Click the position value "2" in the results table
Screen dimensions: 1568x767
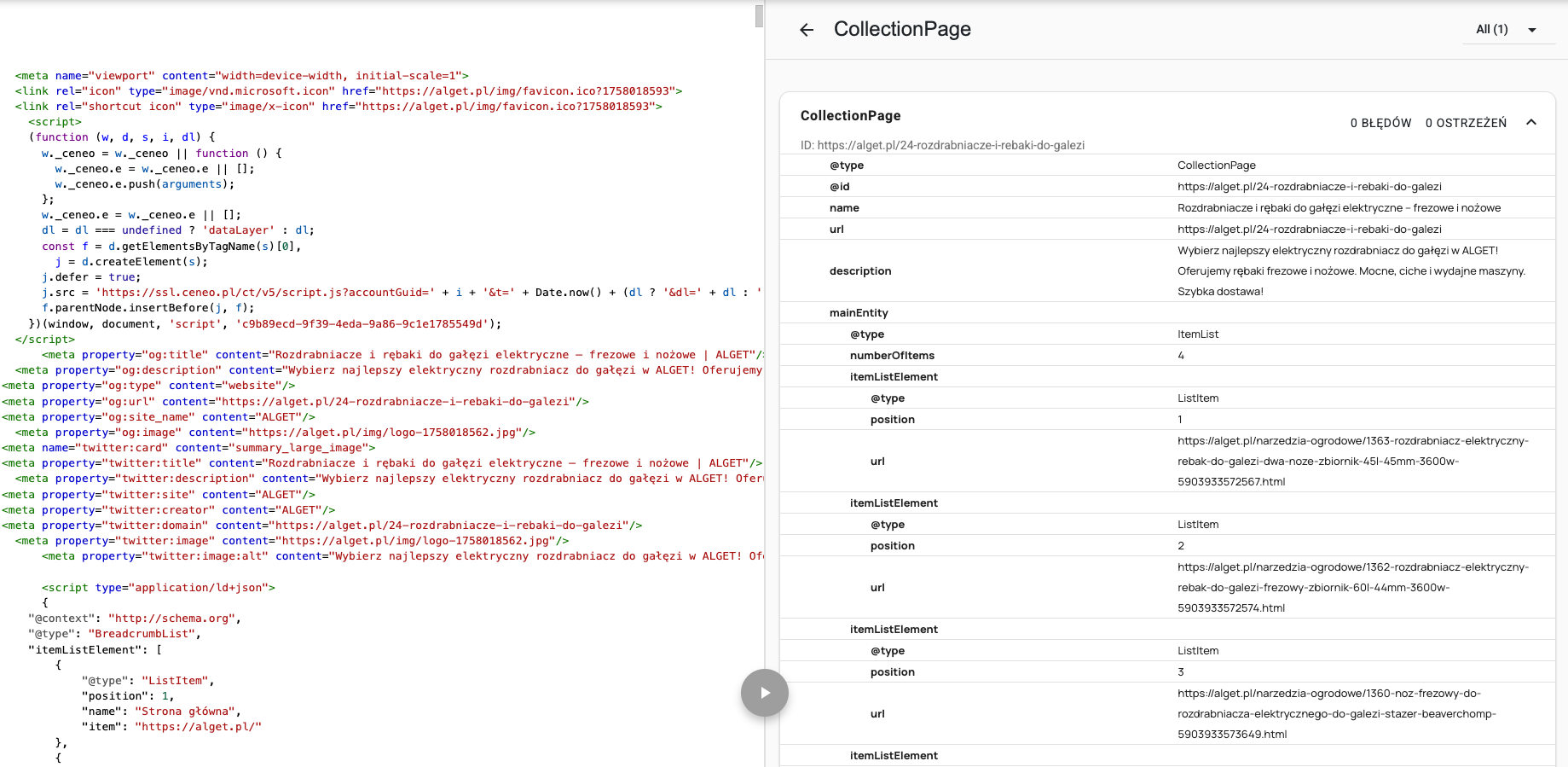pyautogui.click(x=1181, y=545)
